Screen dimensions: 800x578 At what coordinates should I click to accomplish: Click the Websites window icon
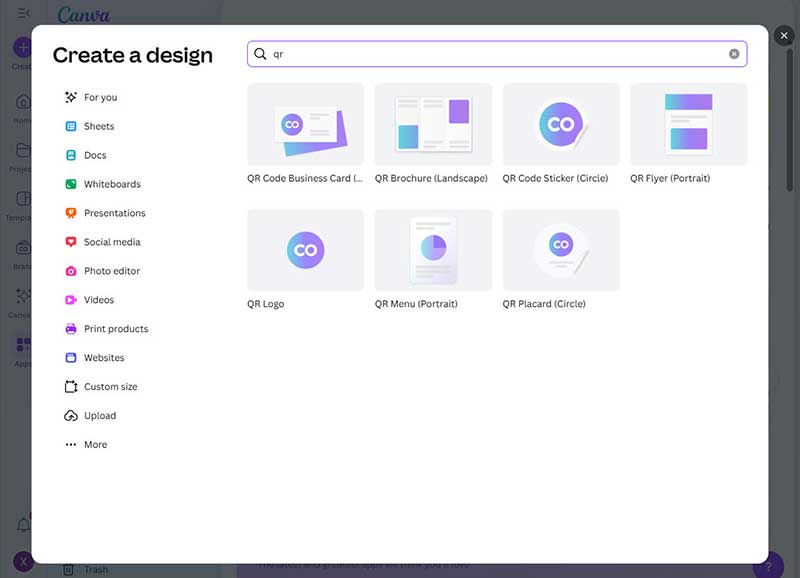coord(71,358)
